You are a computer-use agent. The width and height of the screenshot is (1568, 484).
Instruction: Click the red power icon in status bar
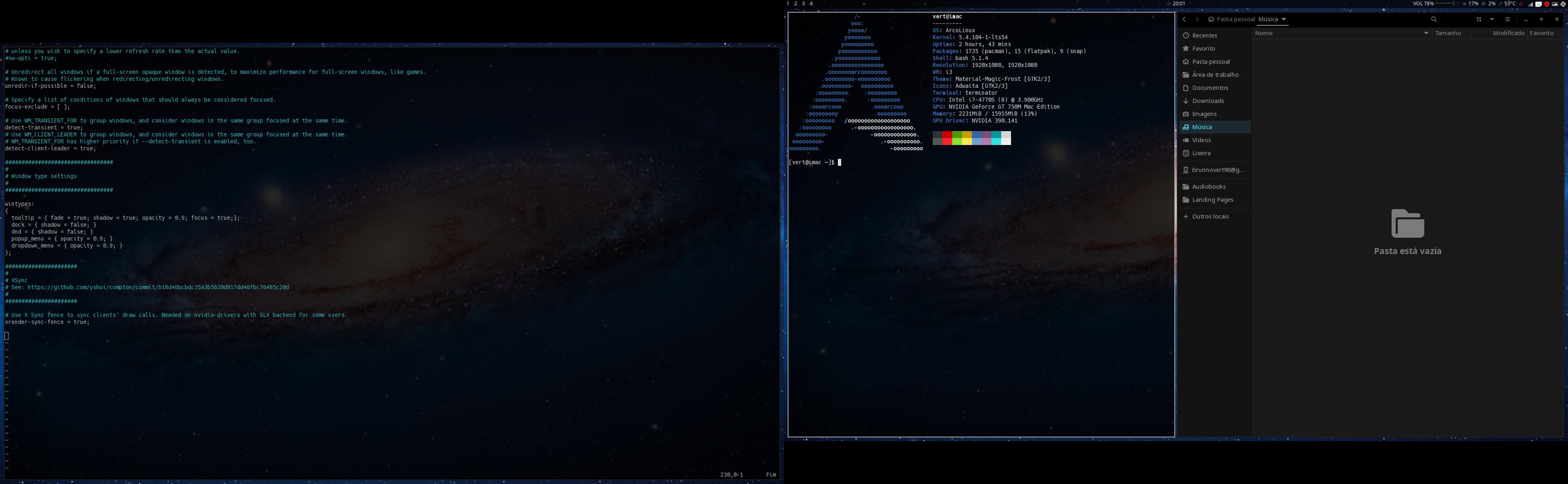pos(1521,4)
